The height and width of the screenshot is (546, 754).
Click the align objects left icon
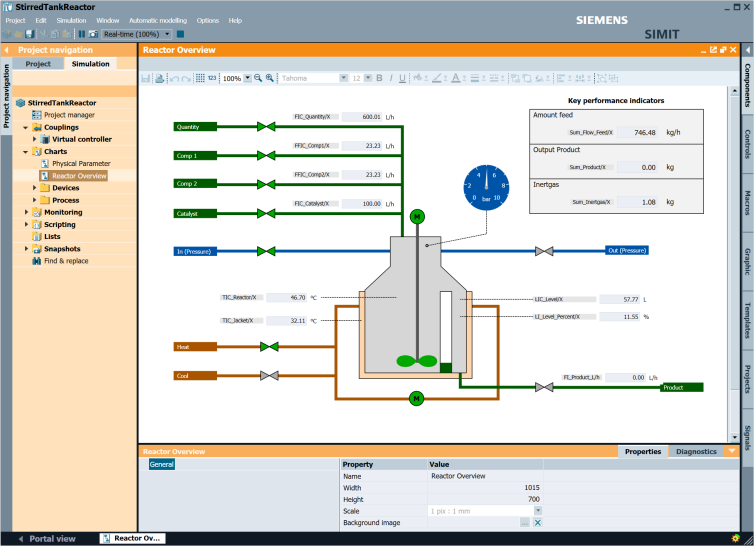click(x=561, y=78)
